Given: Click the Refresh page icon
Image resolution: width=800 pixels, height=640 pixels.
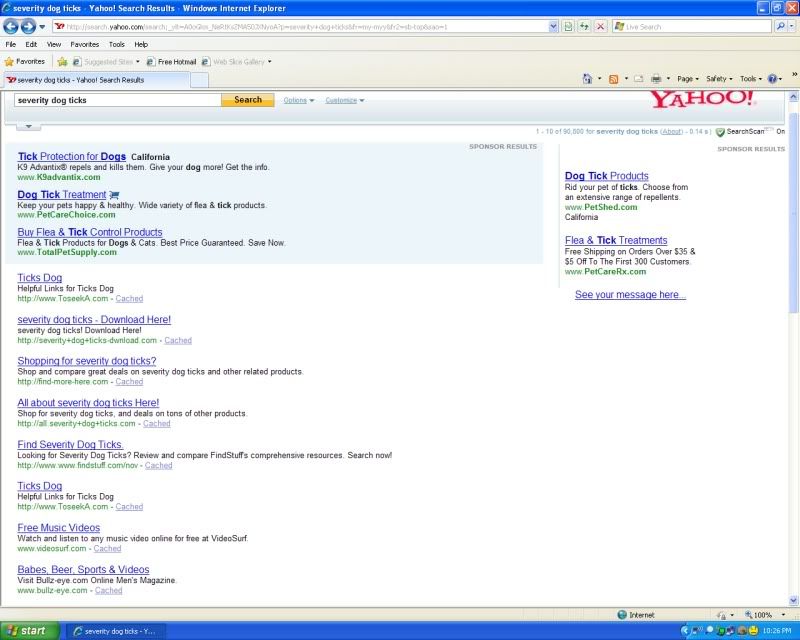Looking at the screenshot, I should point(584,26).
